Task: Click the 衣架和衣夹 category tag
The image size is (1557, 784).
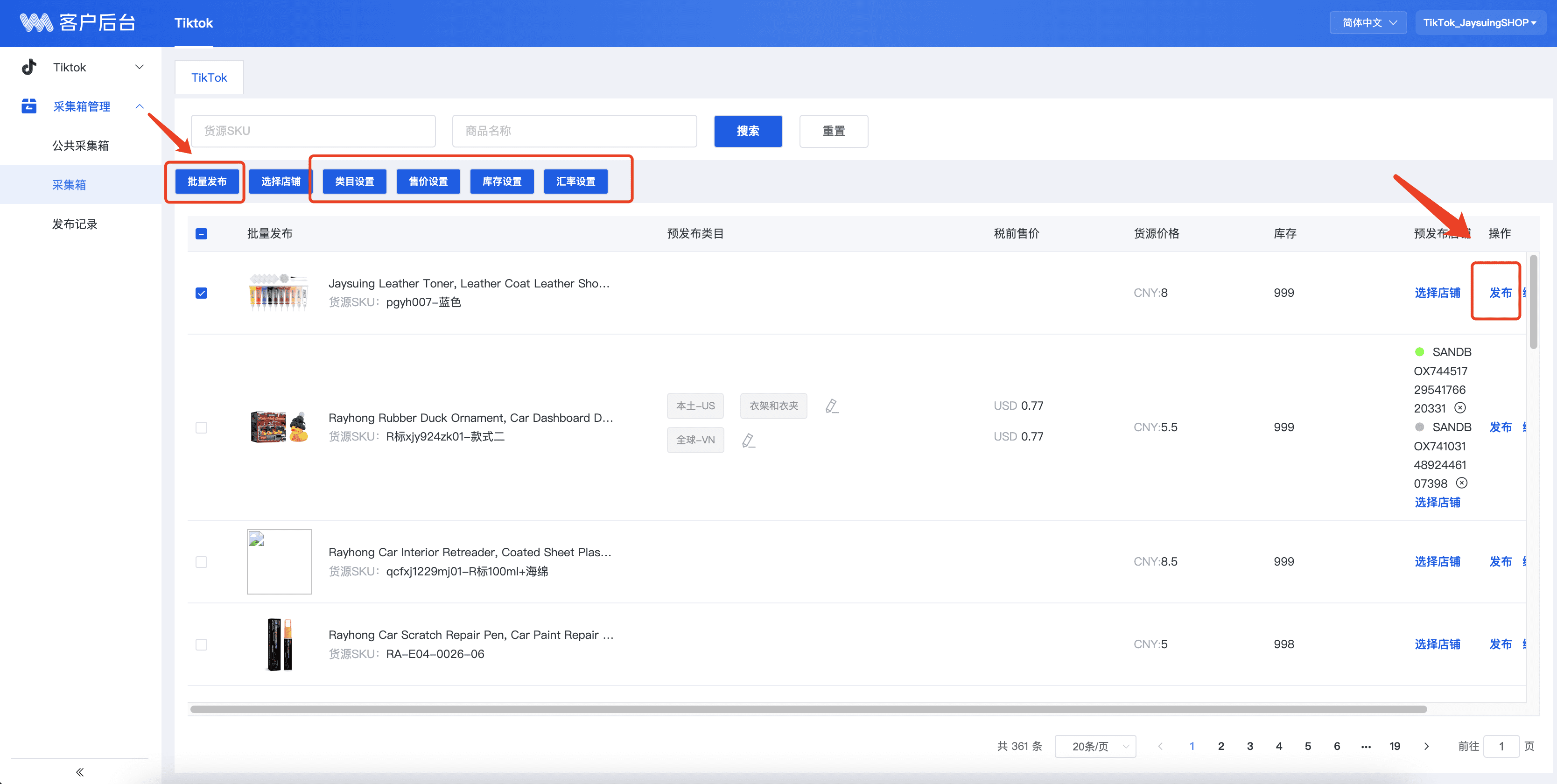Action: pos(774,406)
